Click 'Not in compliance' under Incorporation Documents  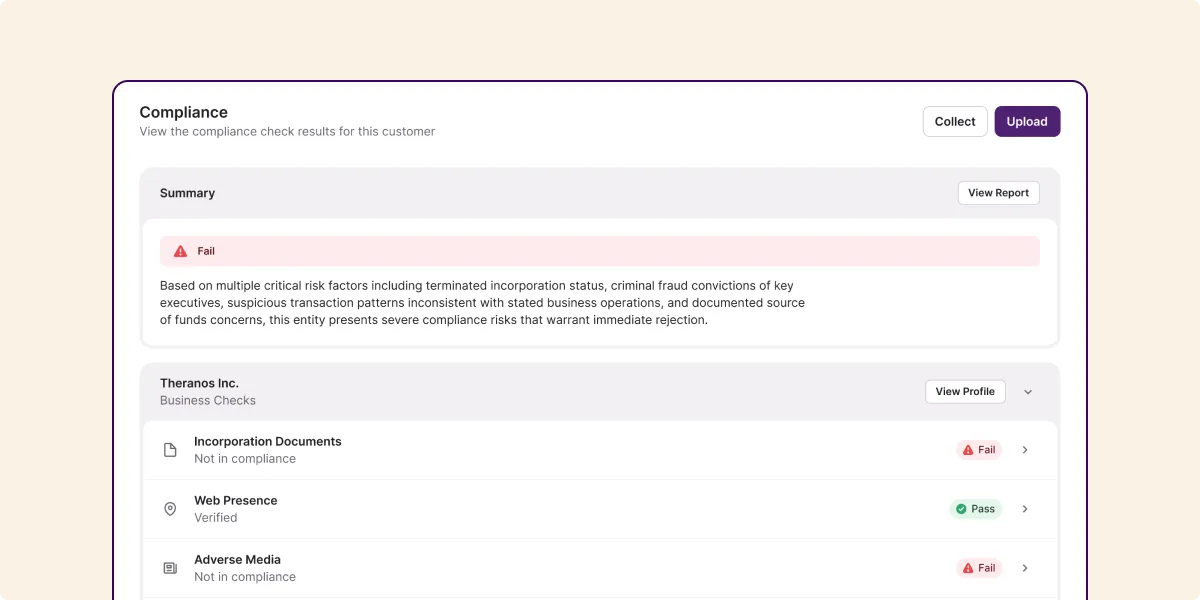click(245, 459)
